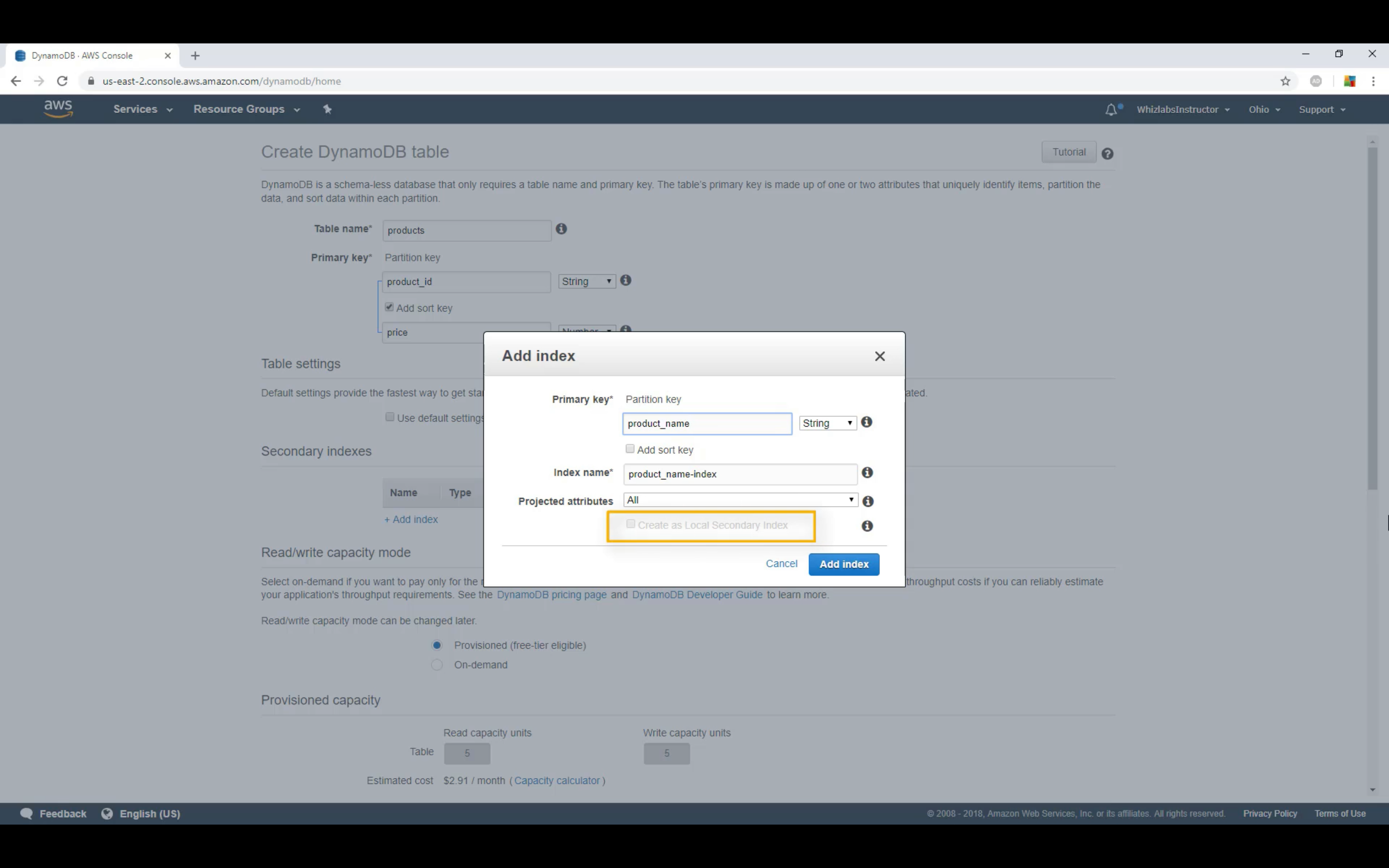Tick the Use default settings checkbox
Screen dimensions: 1389x868
coord(390,417)
